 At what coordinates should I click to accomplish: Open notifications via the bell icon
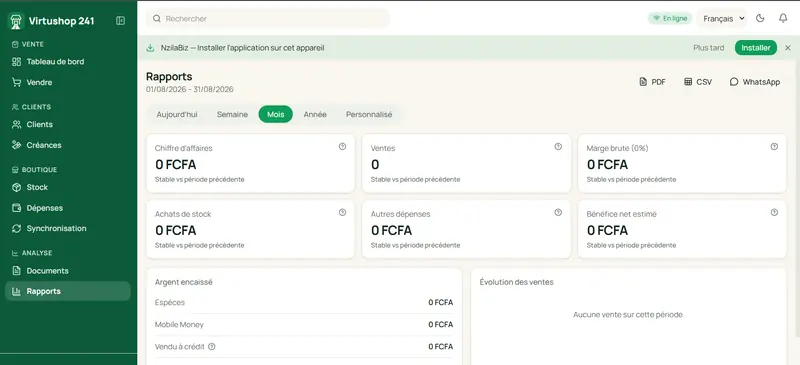tap(783, 18)
